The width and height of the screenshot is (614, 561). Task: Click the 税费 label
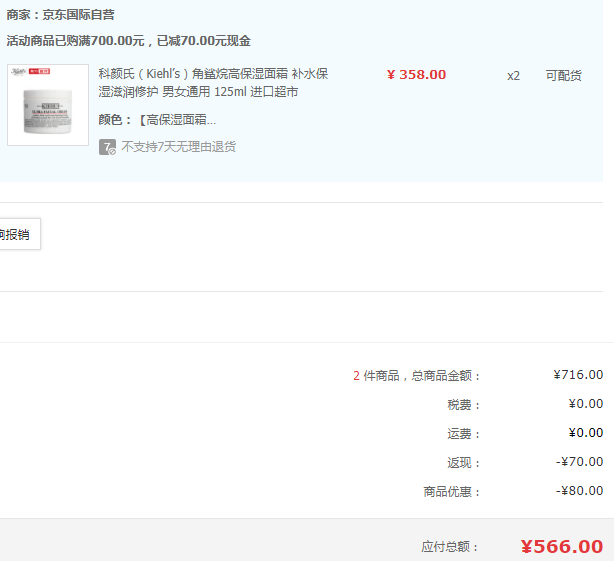pos(463,404)
